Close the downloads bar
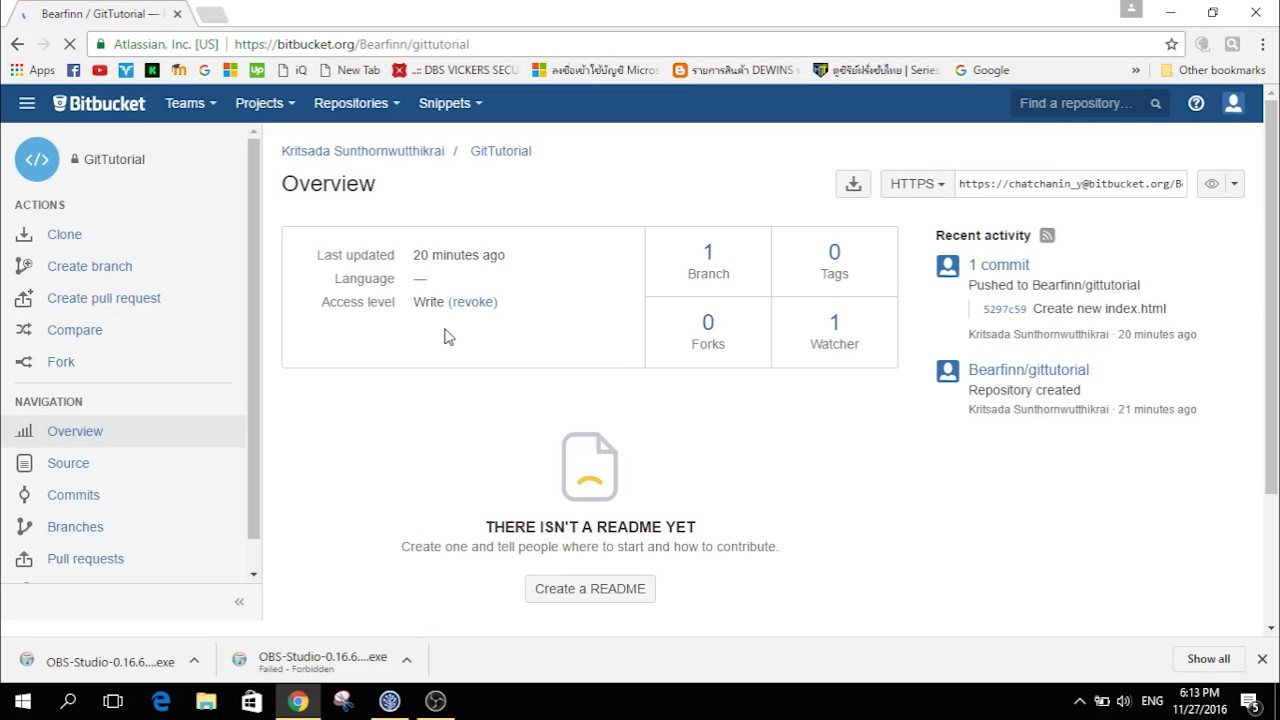 point(1262,659)
